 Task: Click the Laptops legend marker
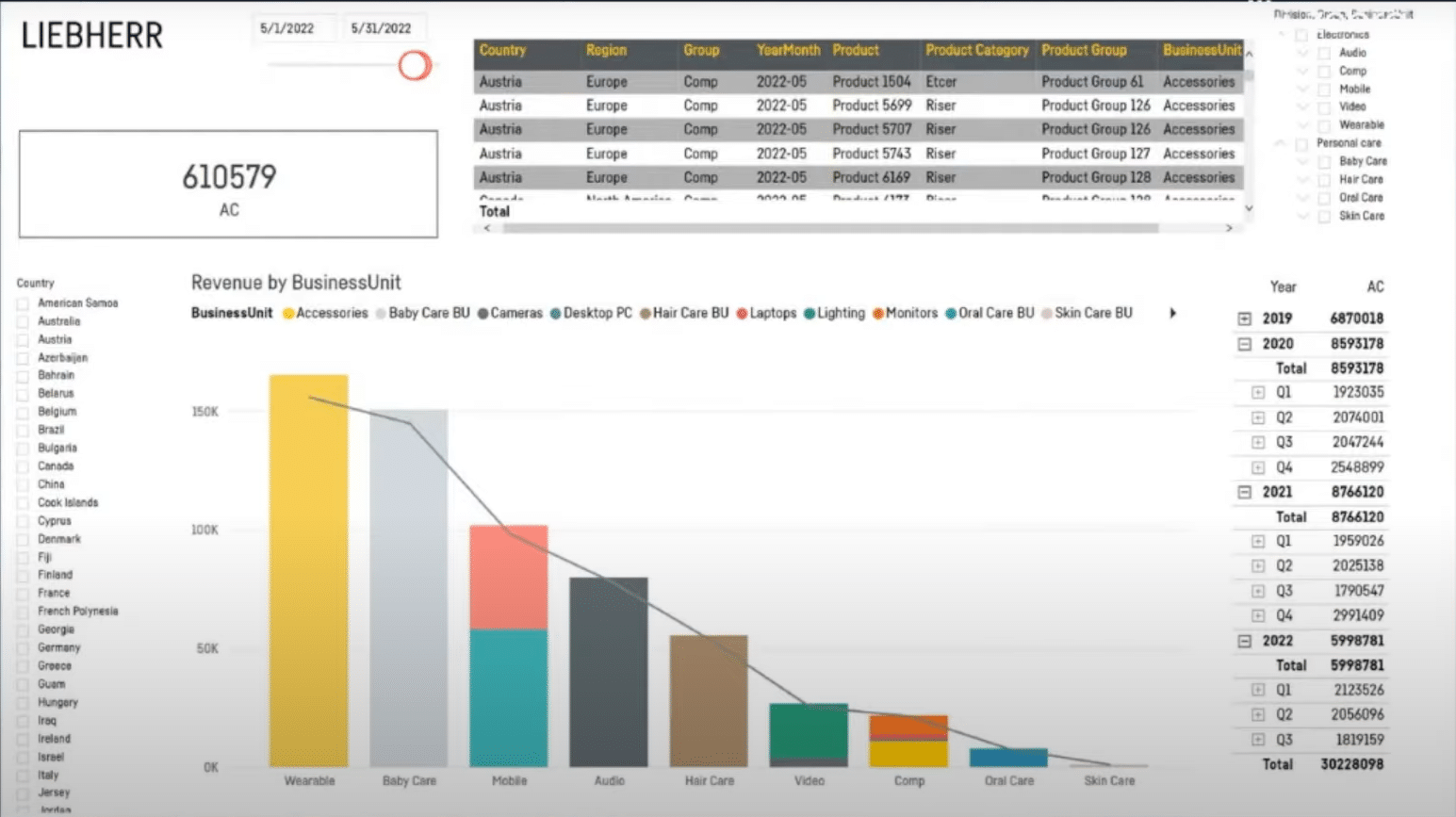744,312
